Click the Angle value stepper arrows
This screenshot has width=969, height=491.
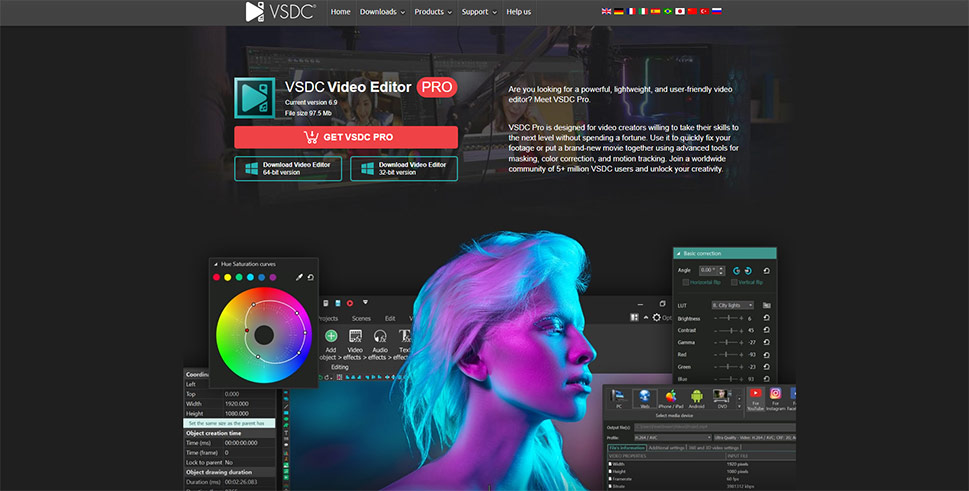coord(721,271)
